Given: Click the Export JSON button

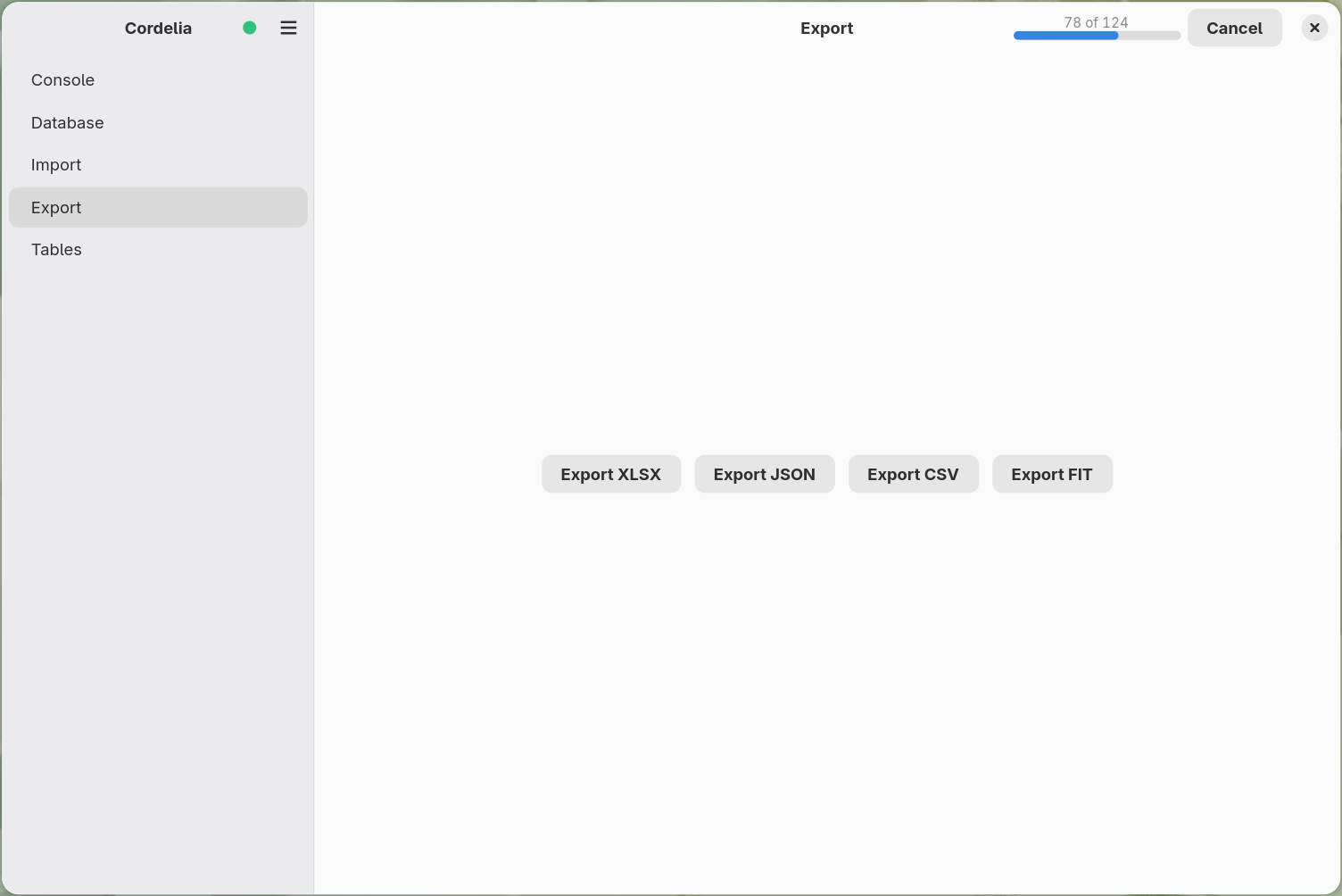Looking at the screenshot, I should pyautogui.click(x=765, y=474).
